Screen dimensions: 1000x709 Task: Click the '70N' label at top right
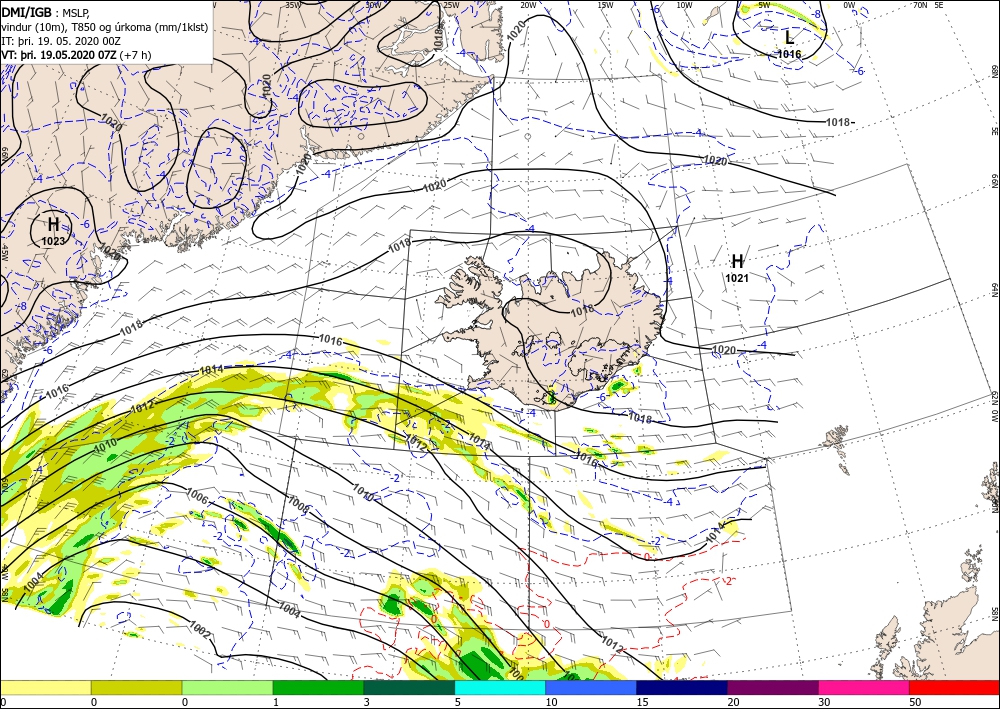click(920, 5)
